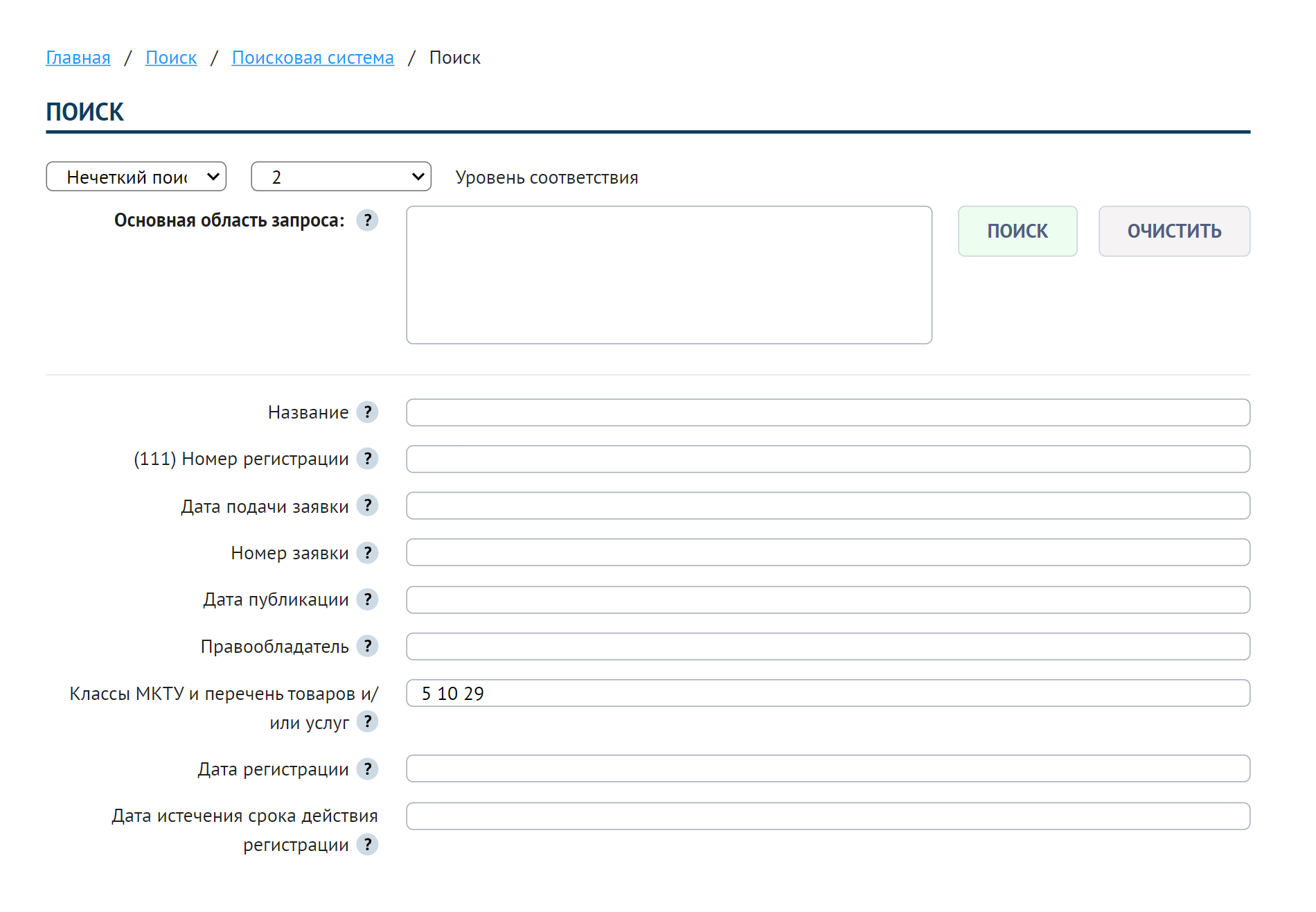Click the green ПОИСК button

[x=1017, y=231]
